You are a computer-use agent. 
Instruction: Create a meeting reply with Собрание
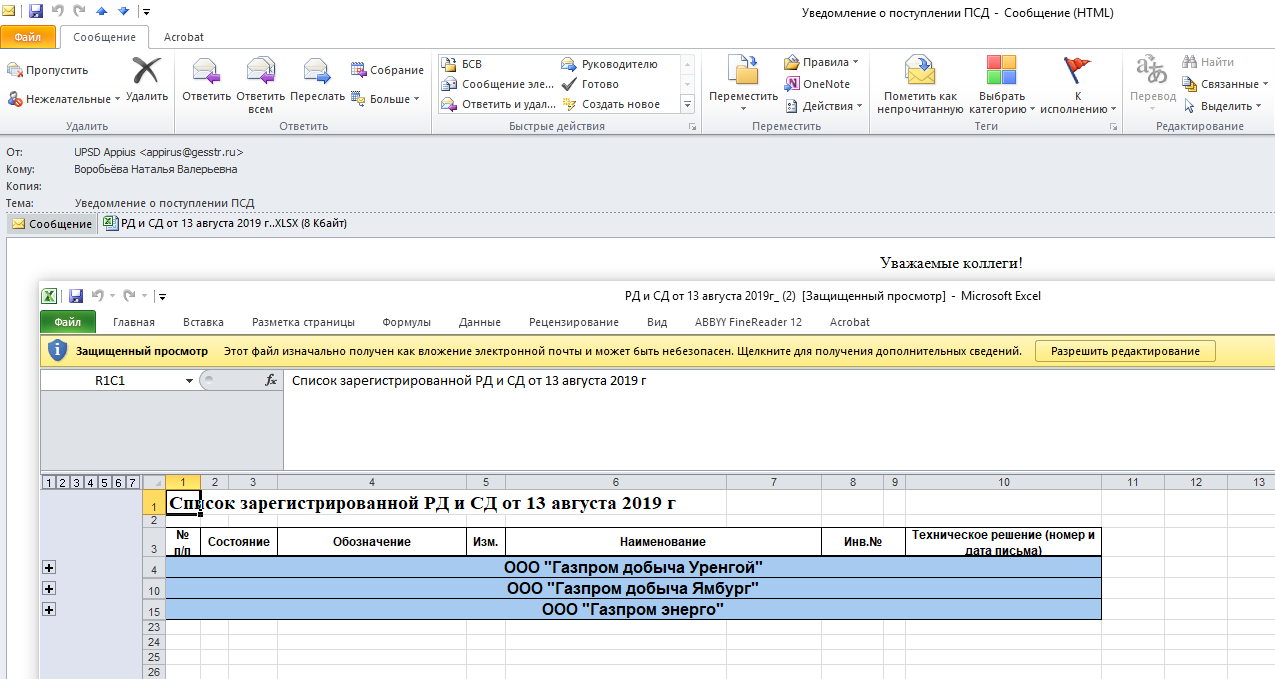coord(387,70)
